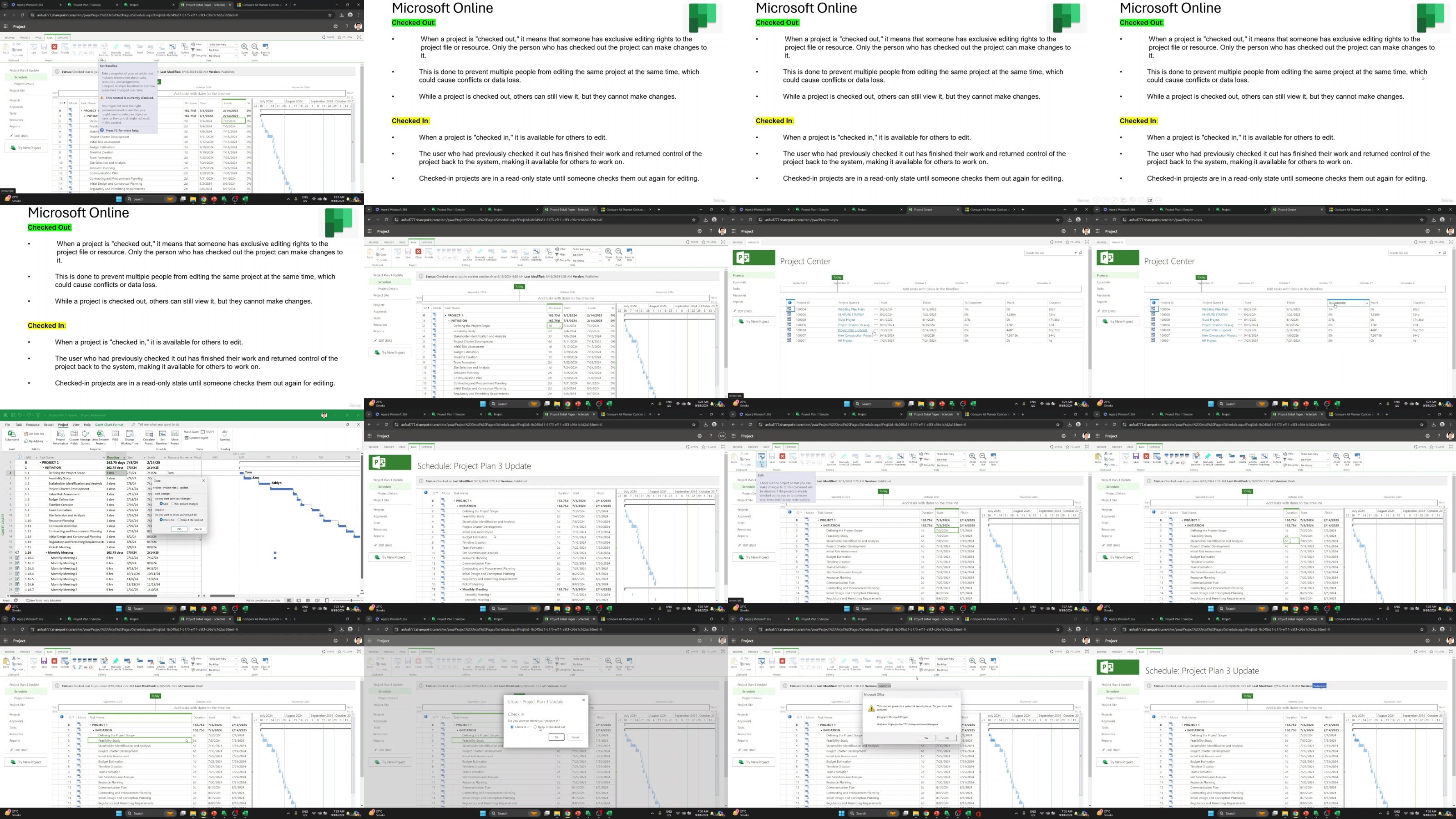Select 'Keep it checked out' in web 'Close - Project Plan 3 Update' dialog
Viewport: 1456px width, 819px height.
tap(549, 727)
